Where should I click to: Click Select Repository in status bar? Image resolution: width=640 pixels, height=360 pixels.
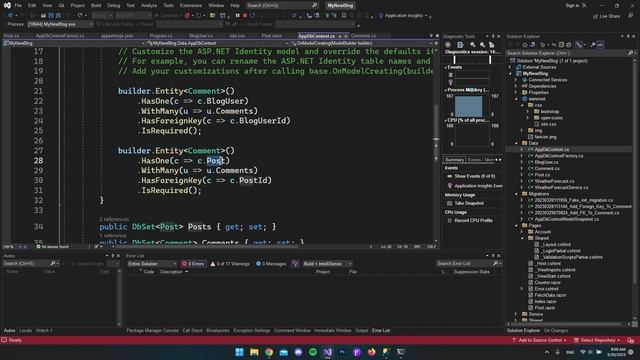point(597,340)
